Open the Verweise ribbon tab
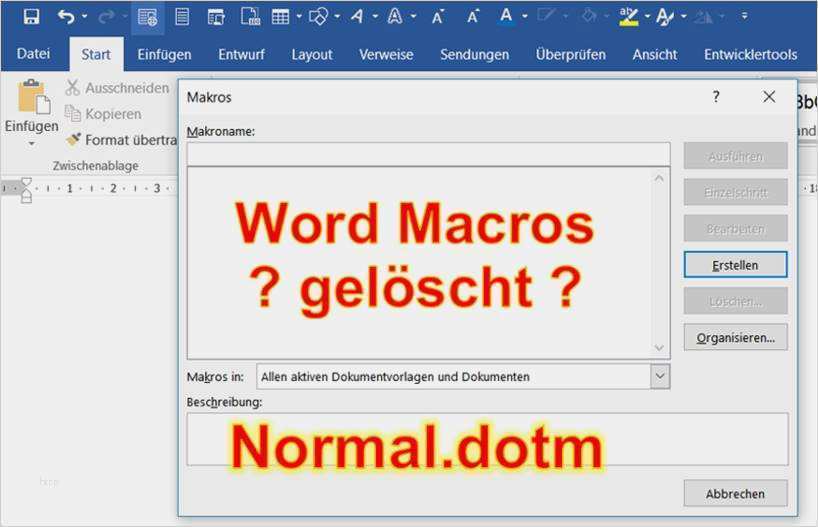The height and width of the screenshot is (527, 818). click(386, 54)
